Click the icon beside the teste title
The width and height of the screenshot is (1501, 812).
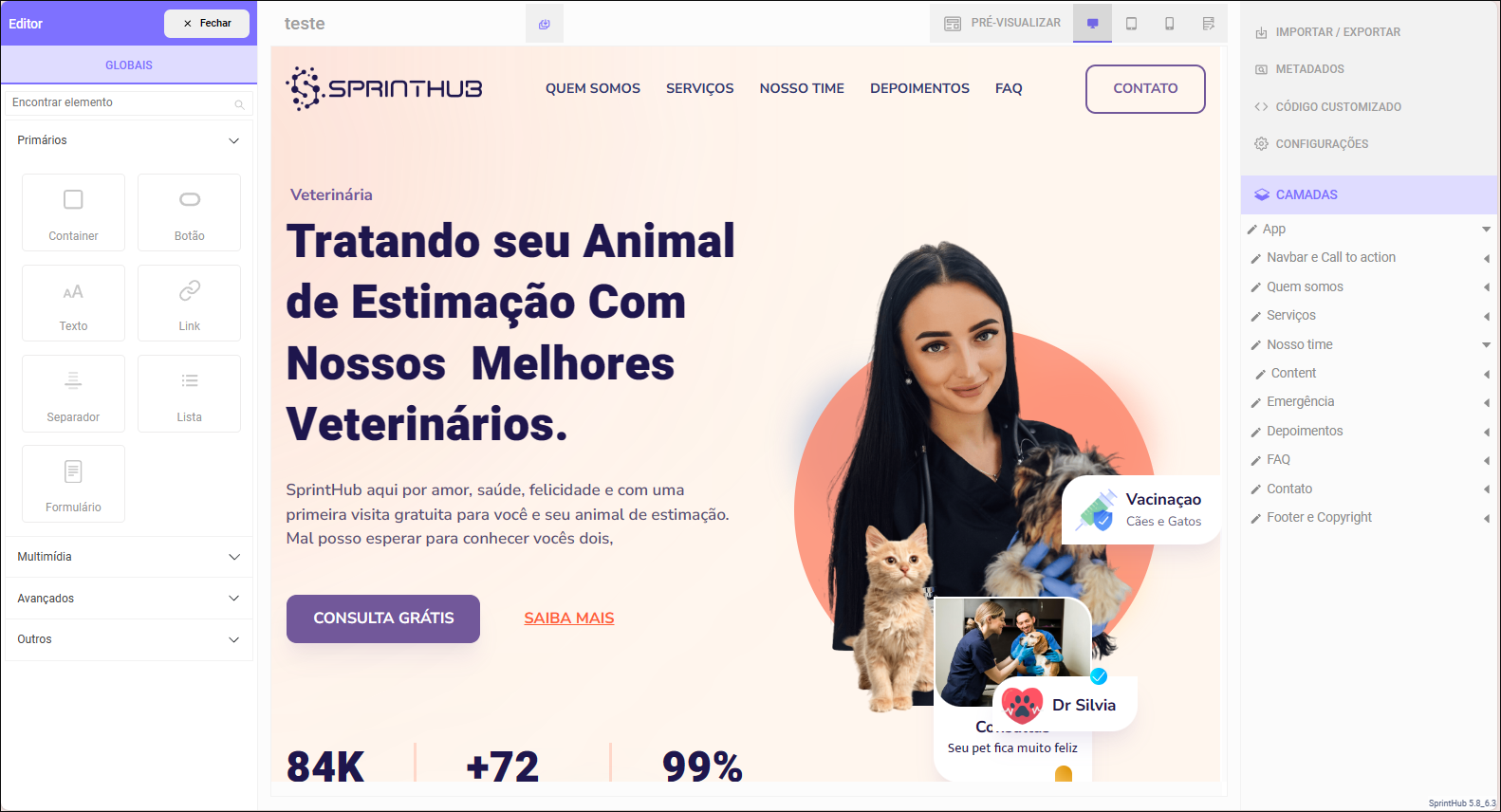tap(545, 24)
